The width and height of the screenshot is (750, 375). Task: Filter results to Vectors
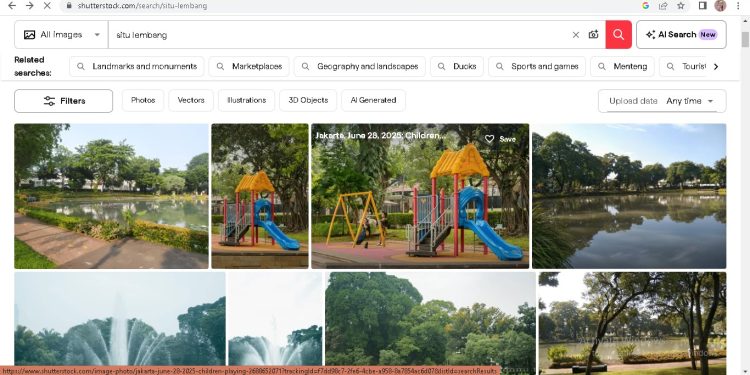tap(191, 100)
